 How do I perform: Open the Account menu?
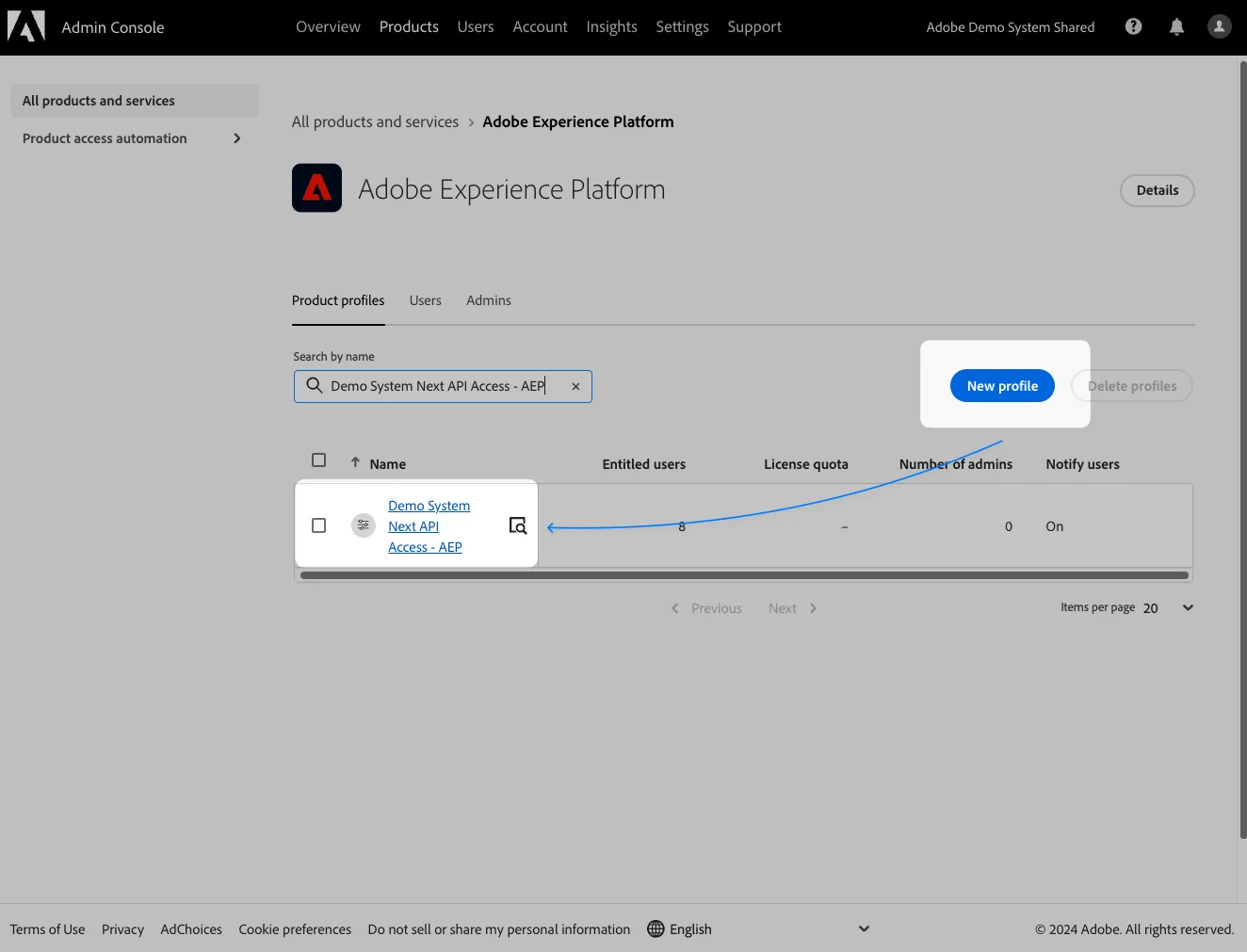tap(540, 27)
